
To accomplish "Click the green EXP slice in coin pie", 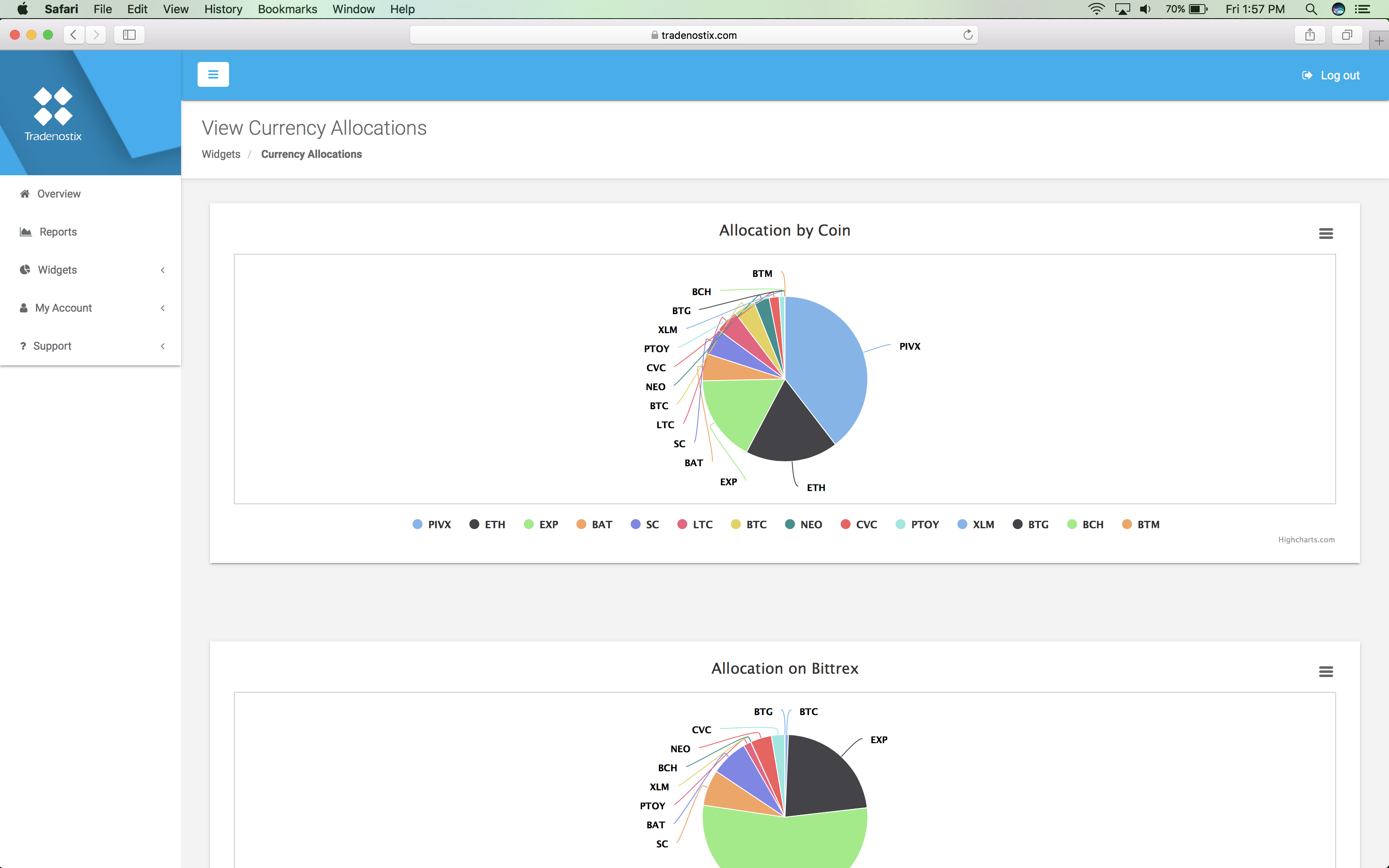I will (740, 408).
